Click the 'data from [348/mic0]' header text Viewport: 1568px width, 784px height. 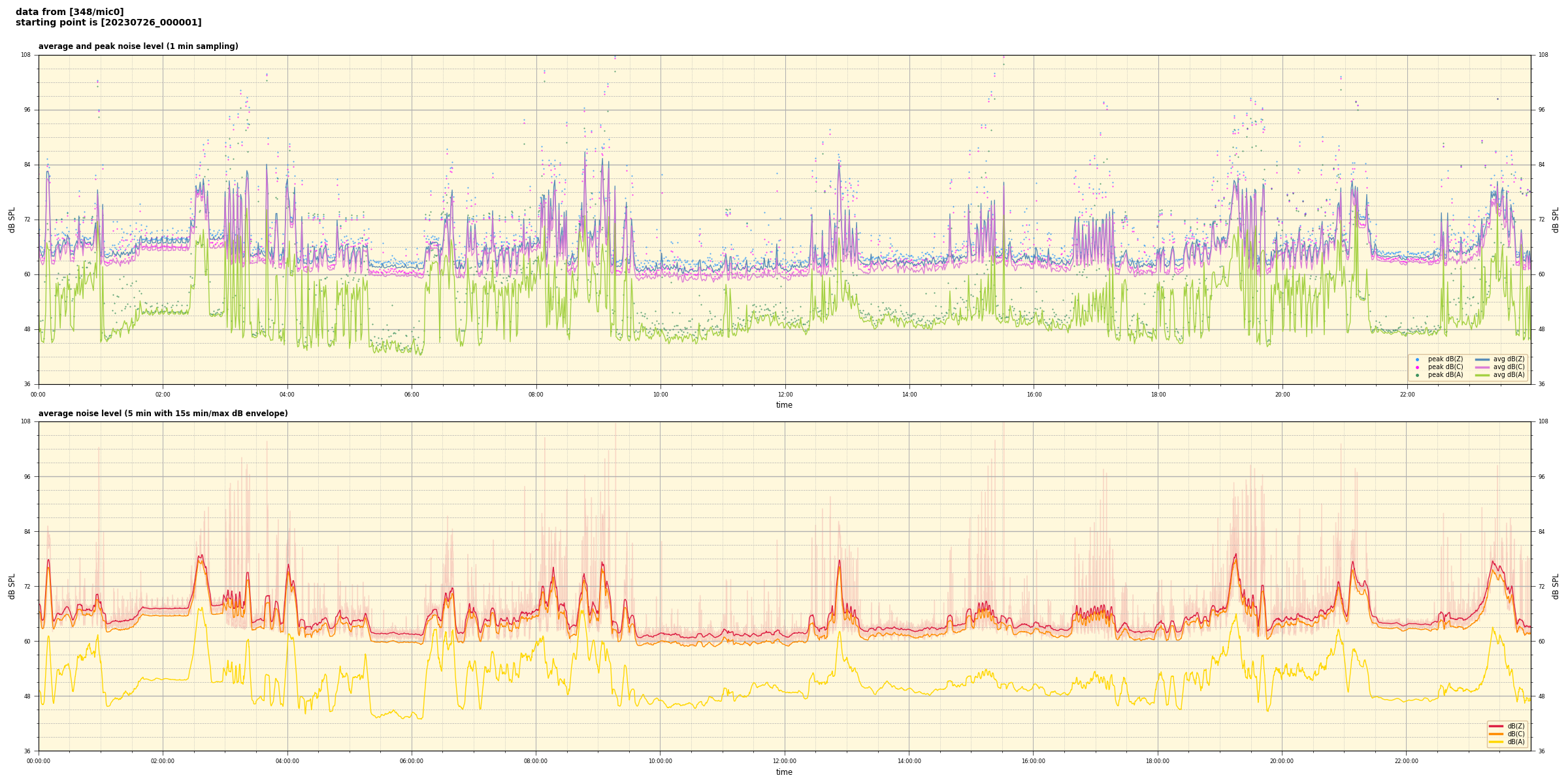[70, 12]
